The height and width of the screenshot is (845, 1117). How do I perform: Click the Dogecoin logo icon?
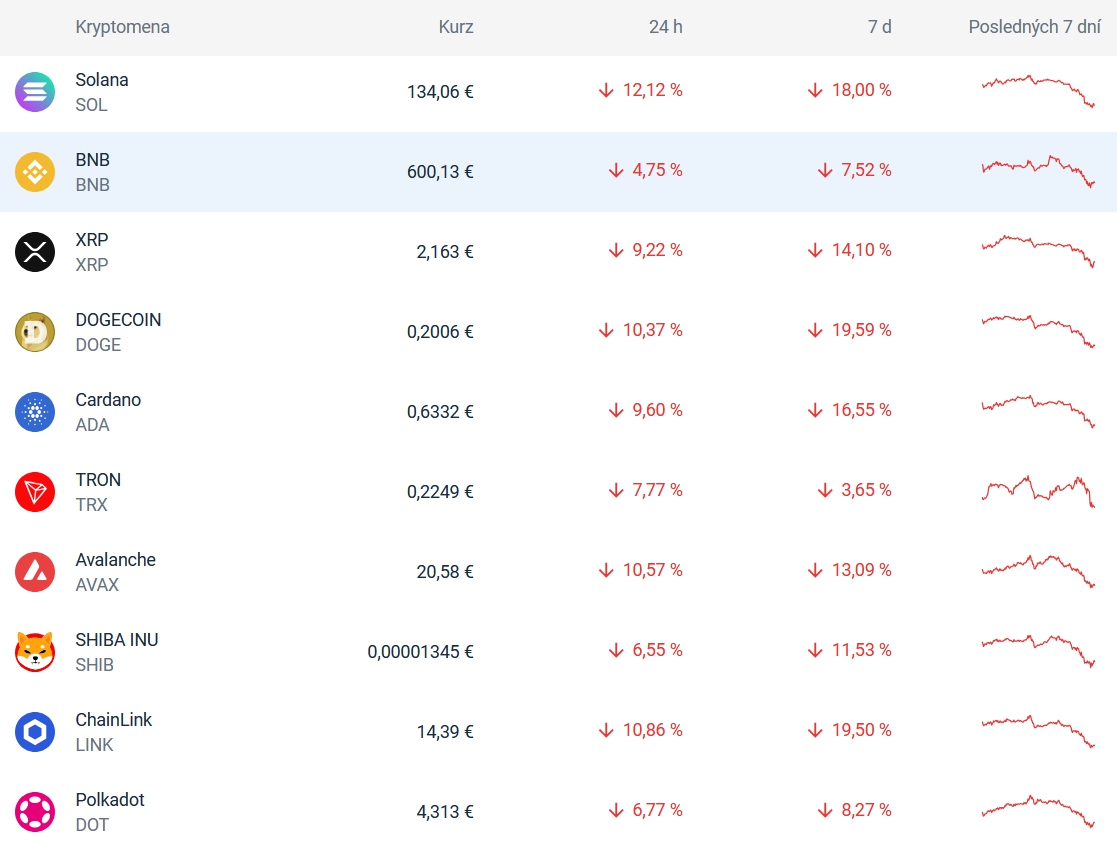(35, 332)
